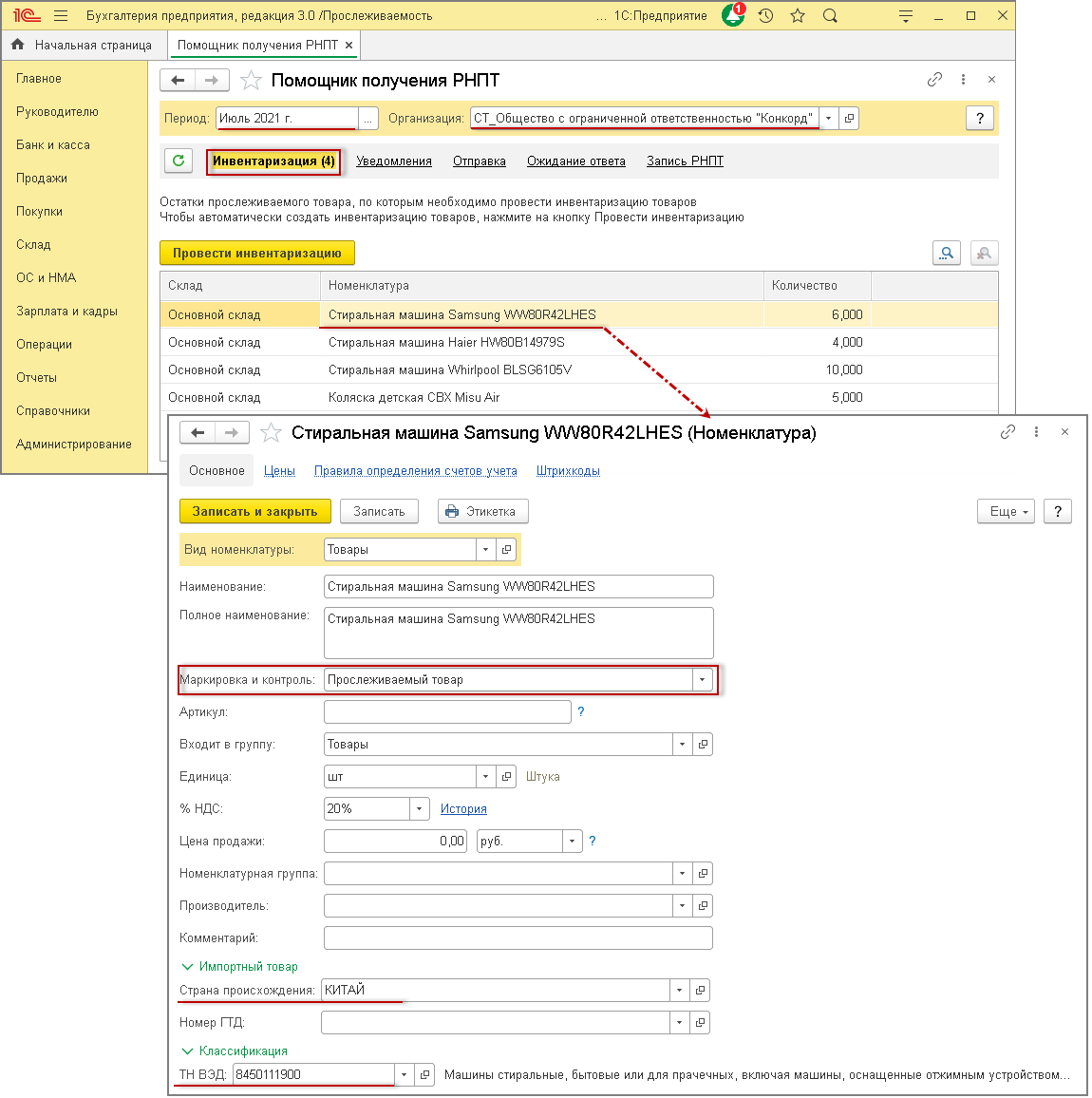Collapse the Импортный товар section
The width and height of the screenshot is (1092, 1098).
[239, 966]
